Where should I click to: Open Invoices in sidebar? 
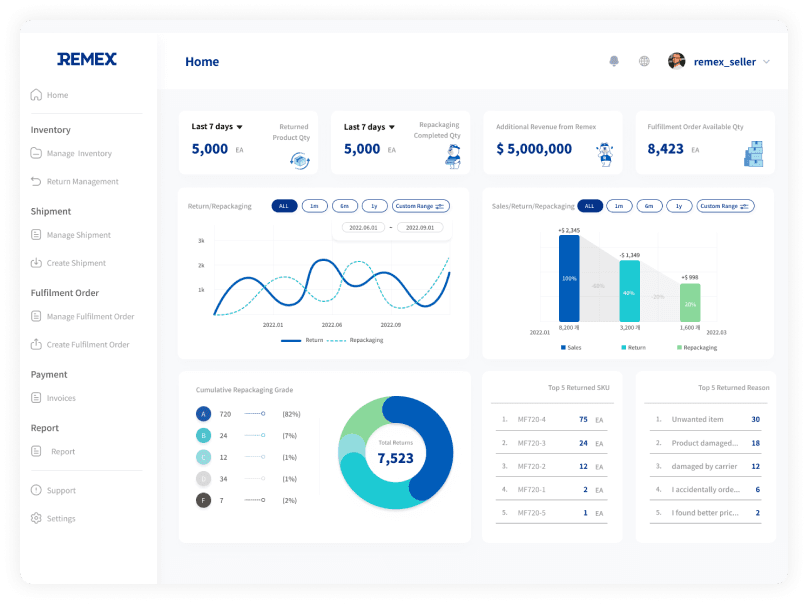coord(61,398)
